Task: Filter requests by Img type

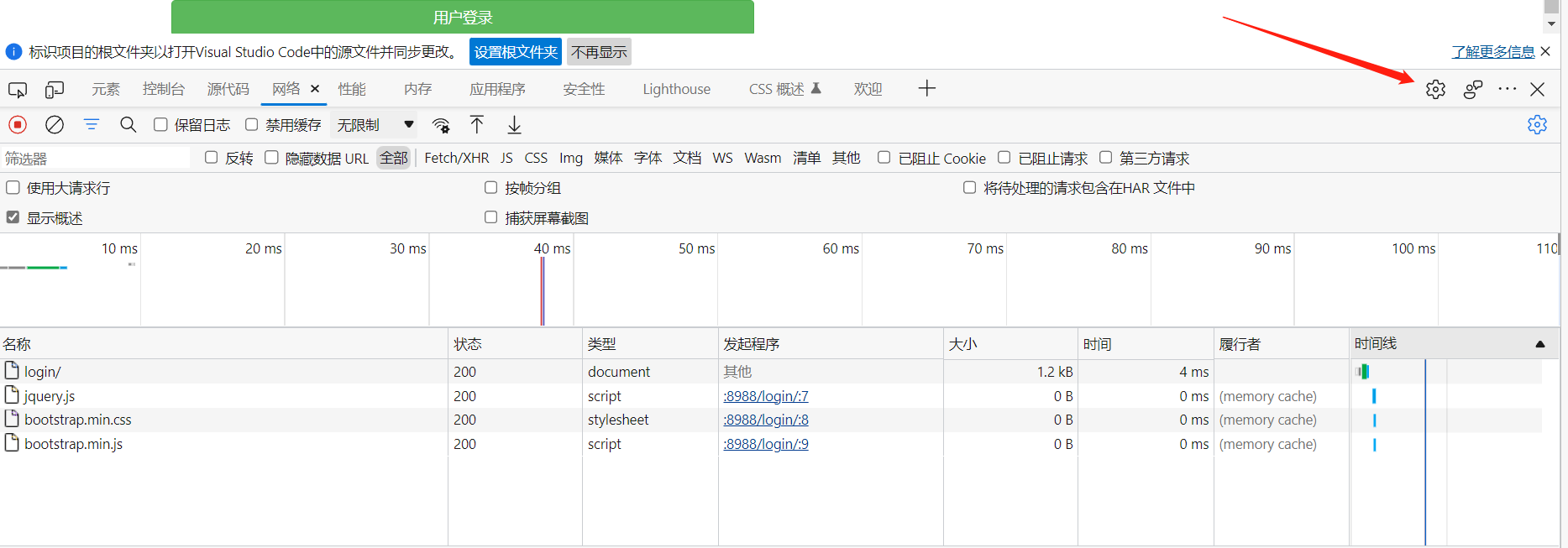Action: click(x=571, y=158)
